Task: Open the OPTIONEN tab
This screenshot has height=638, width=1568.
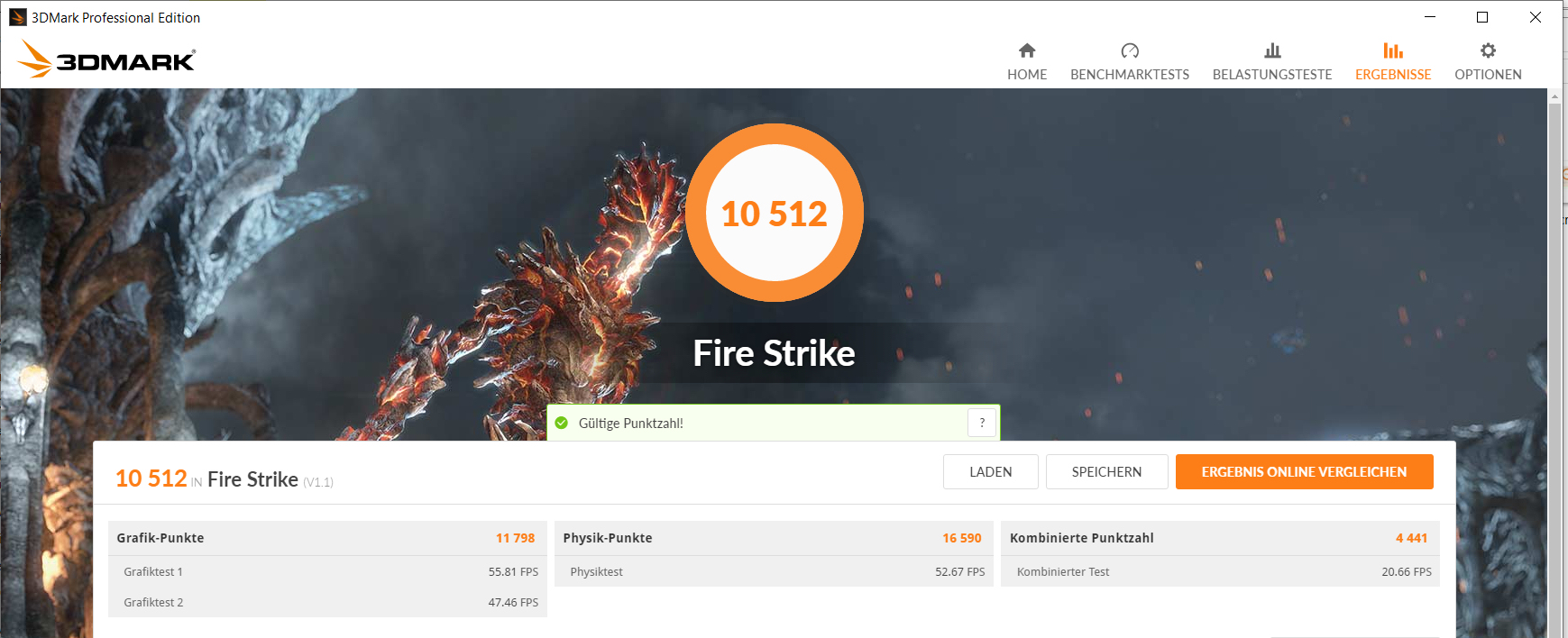Action: (1488, 61)
